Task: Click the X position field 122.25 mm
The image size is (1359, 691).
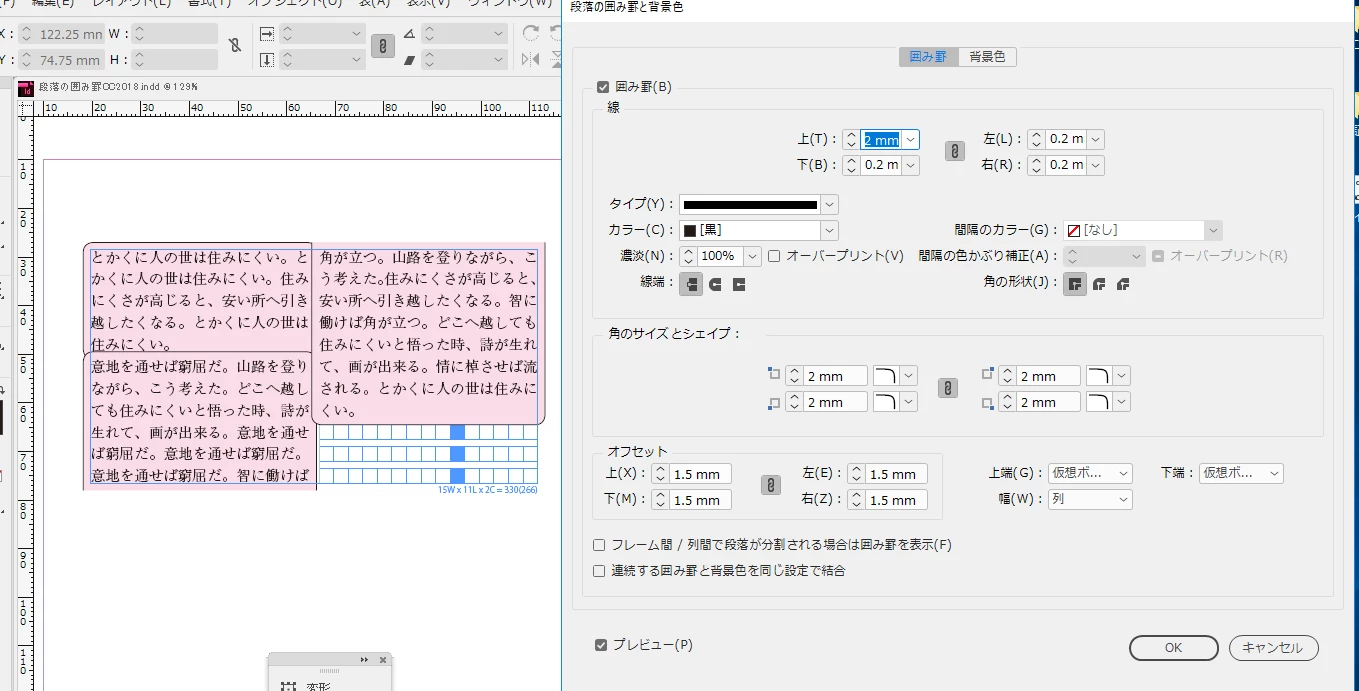Action: tap(71, 34)
